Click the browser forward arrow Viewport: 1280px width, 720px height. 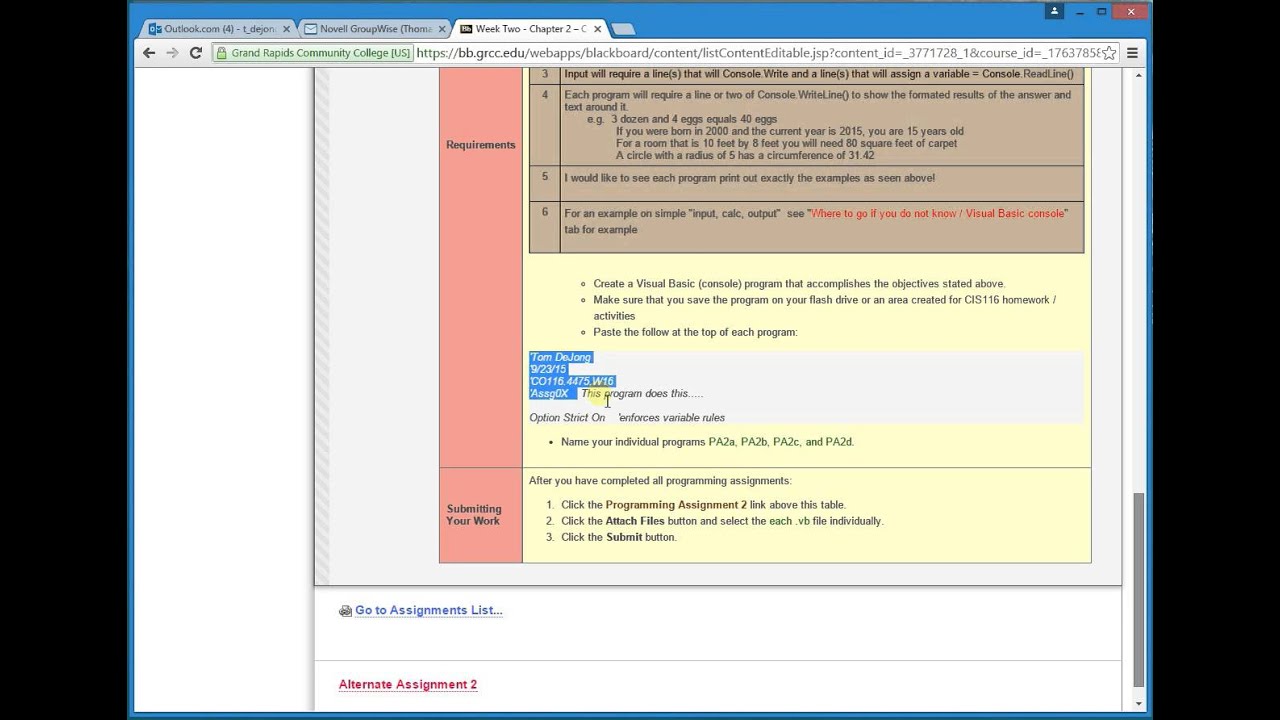tap(172, 53)
